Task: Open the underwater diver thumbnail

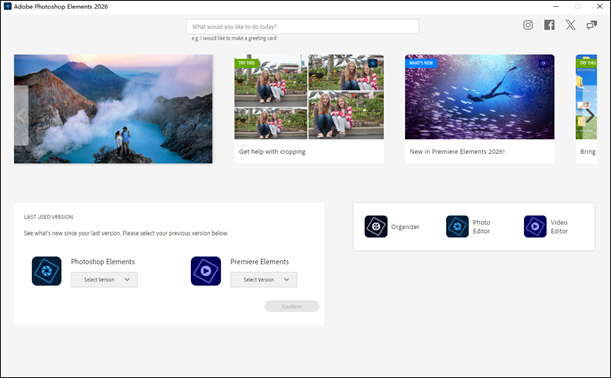Action: (480, 97)
